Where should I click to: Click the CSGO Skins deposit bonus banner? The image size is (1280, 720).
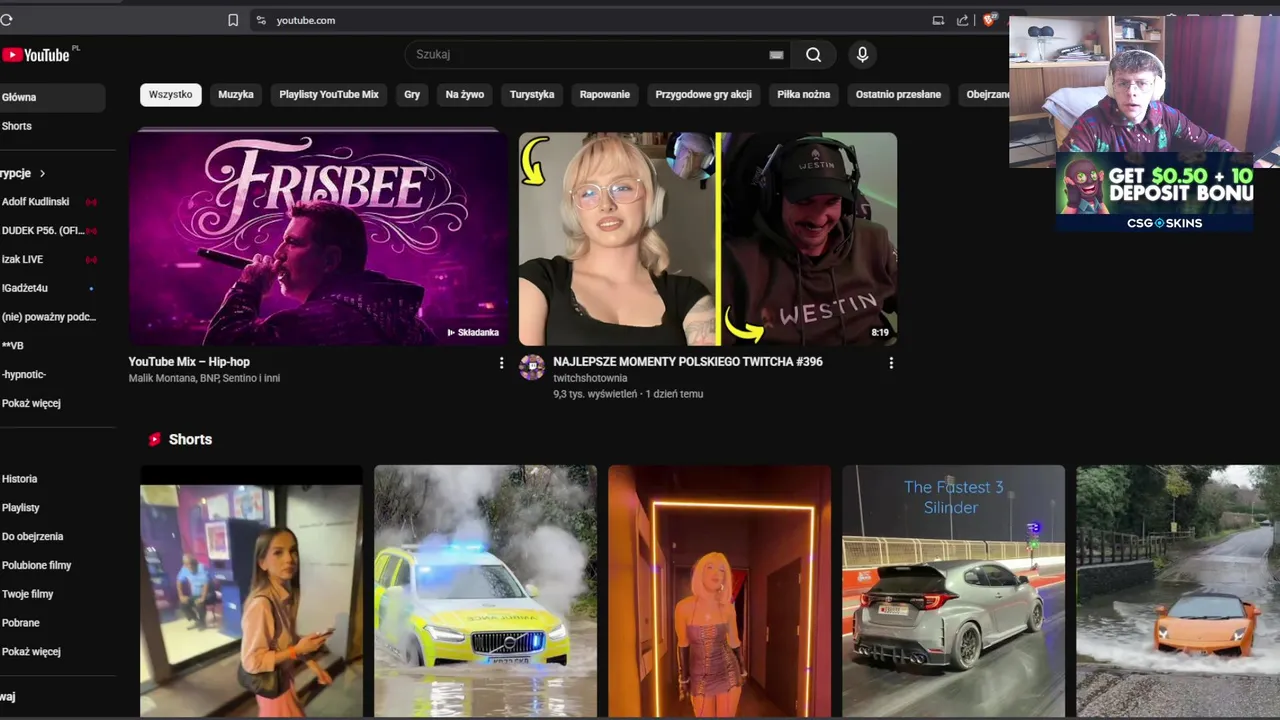tap(1155, 193)
